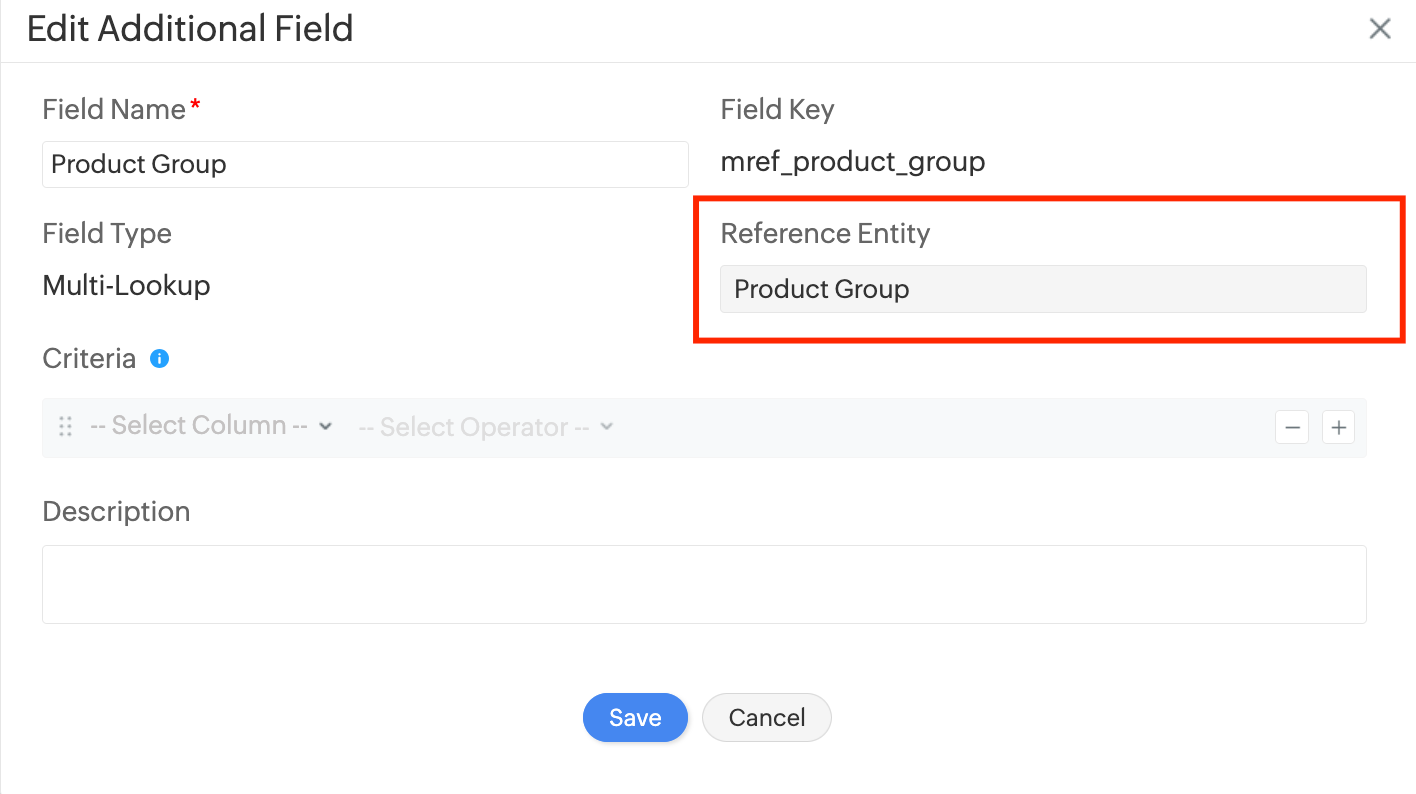Click the Edit Additional Field title
This screenshot has height=794, width=1416.
(190, 29)
